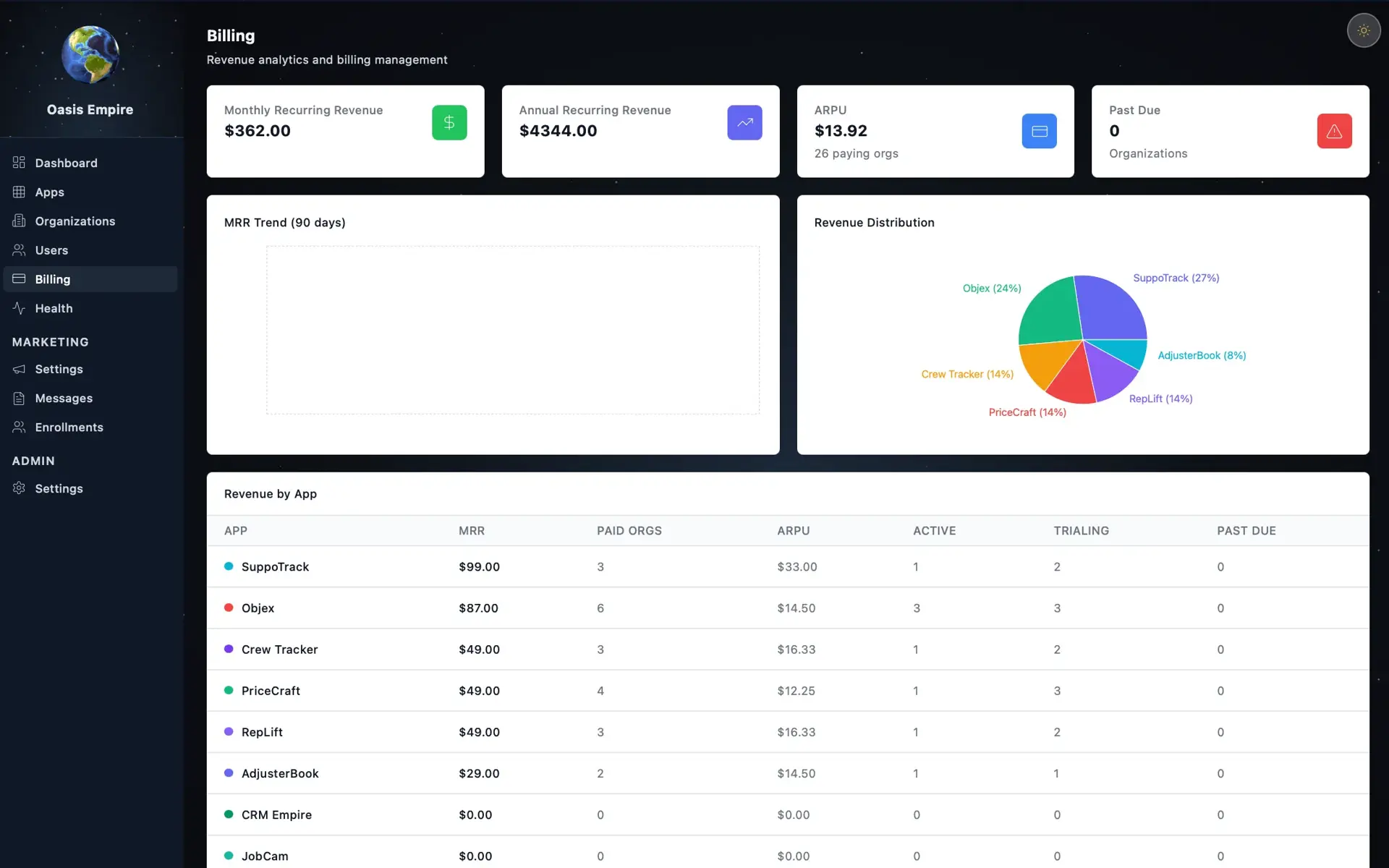The image size is (1389, 868).
Task: Click the Dashboard grid icon in sidebar
Action: (x=19, y=162)
